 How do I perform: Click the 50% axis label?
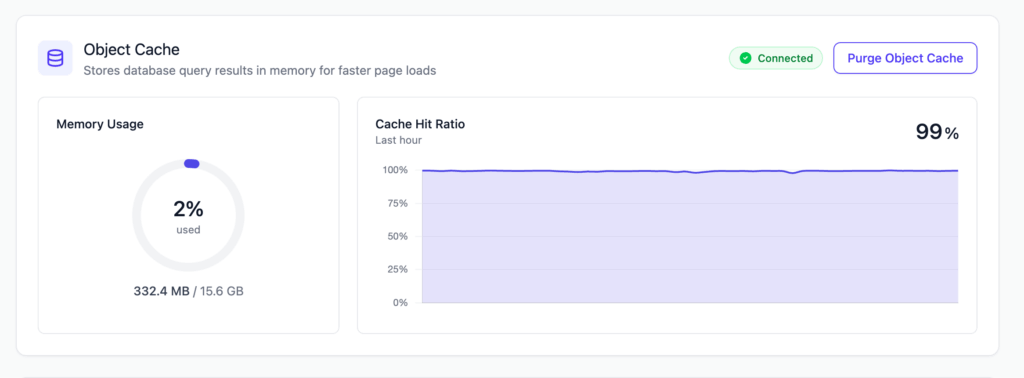pos(398,236)
